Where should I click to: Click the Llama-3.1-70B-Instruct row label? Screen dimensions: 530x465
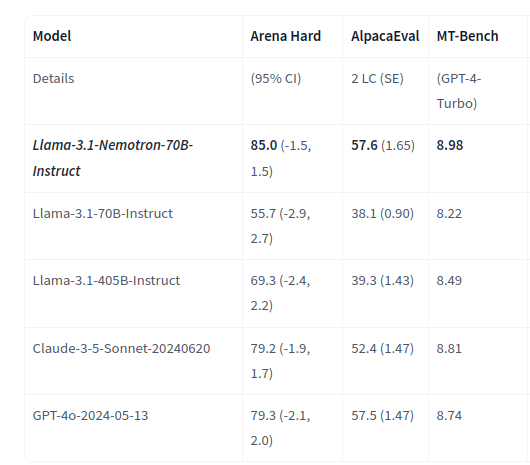point(102,214)
